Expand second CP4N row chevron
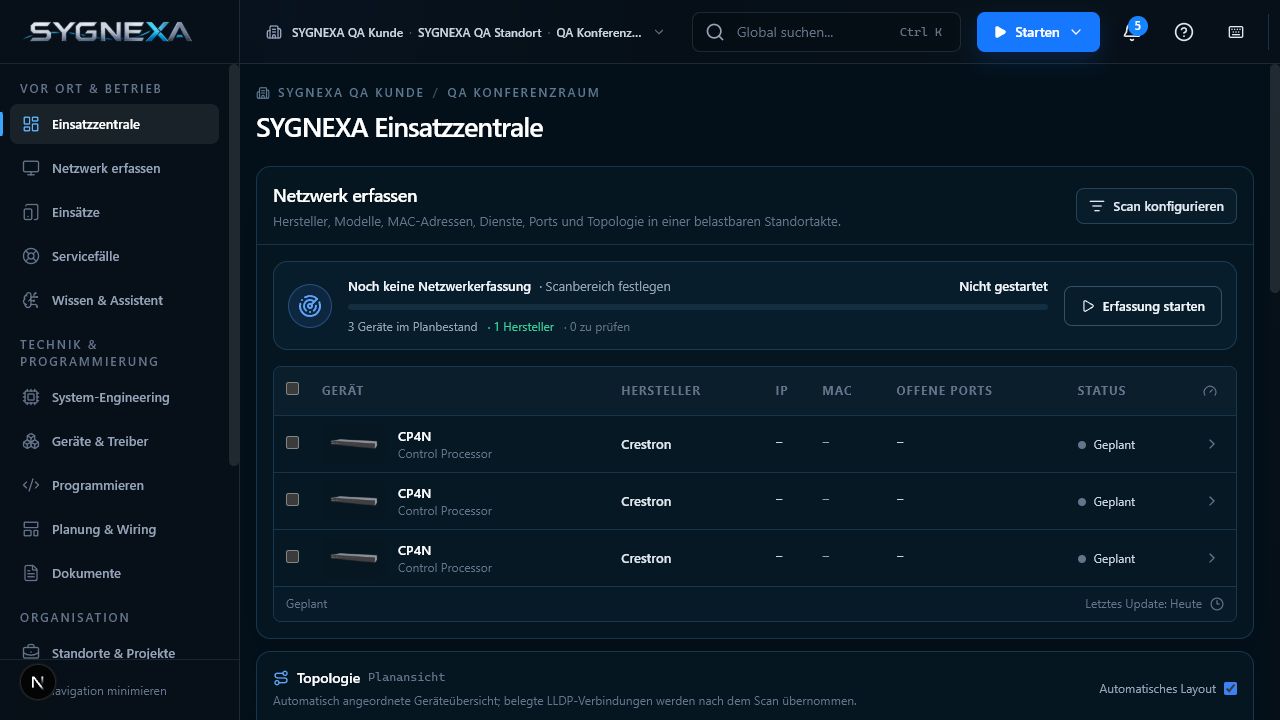1280x720 pixels. point(1212,501)
